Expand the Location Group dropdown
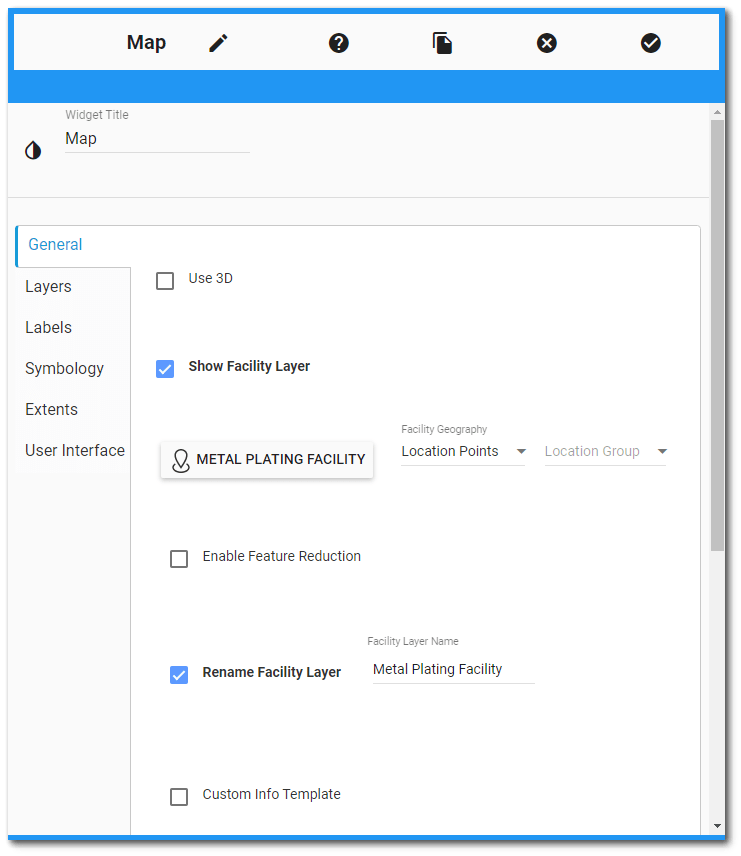This screenshot has width=741, height=856. [606, 452]
